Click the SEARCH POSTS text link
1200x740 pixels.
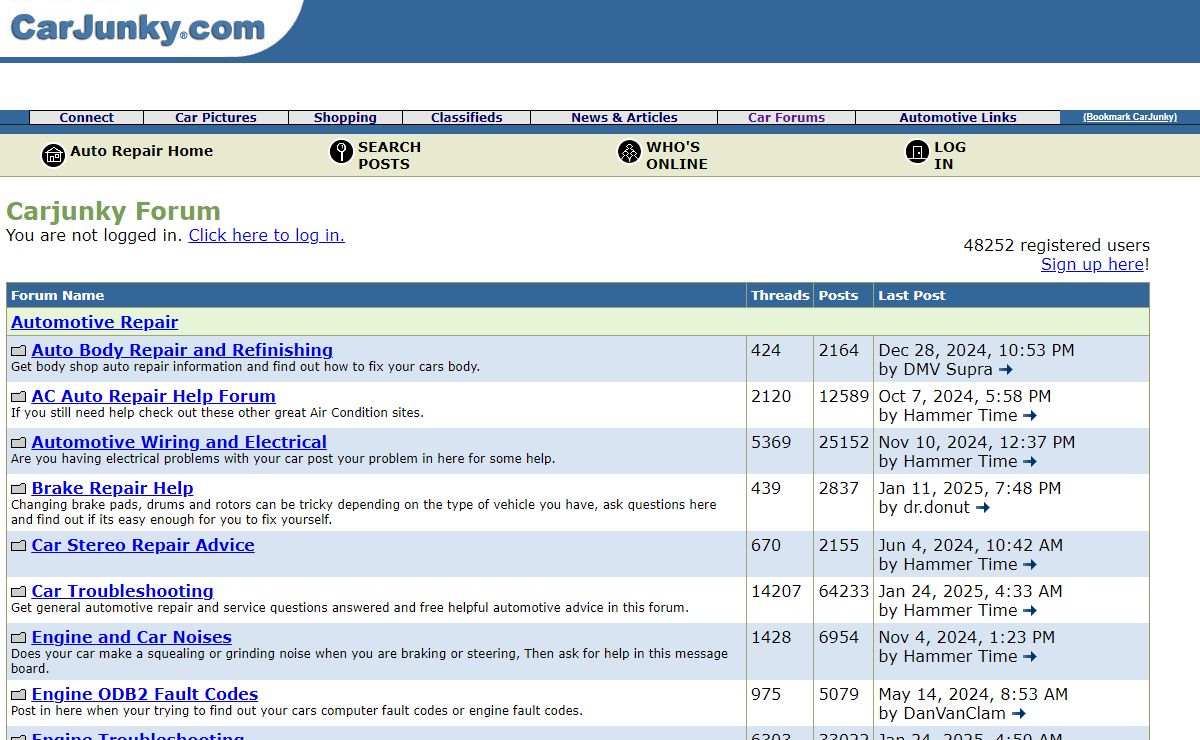[x=390, y=155]
